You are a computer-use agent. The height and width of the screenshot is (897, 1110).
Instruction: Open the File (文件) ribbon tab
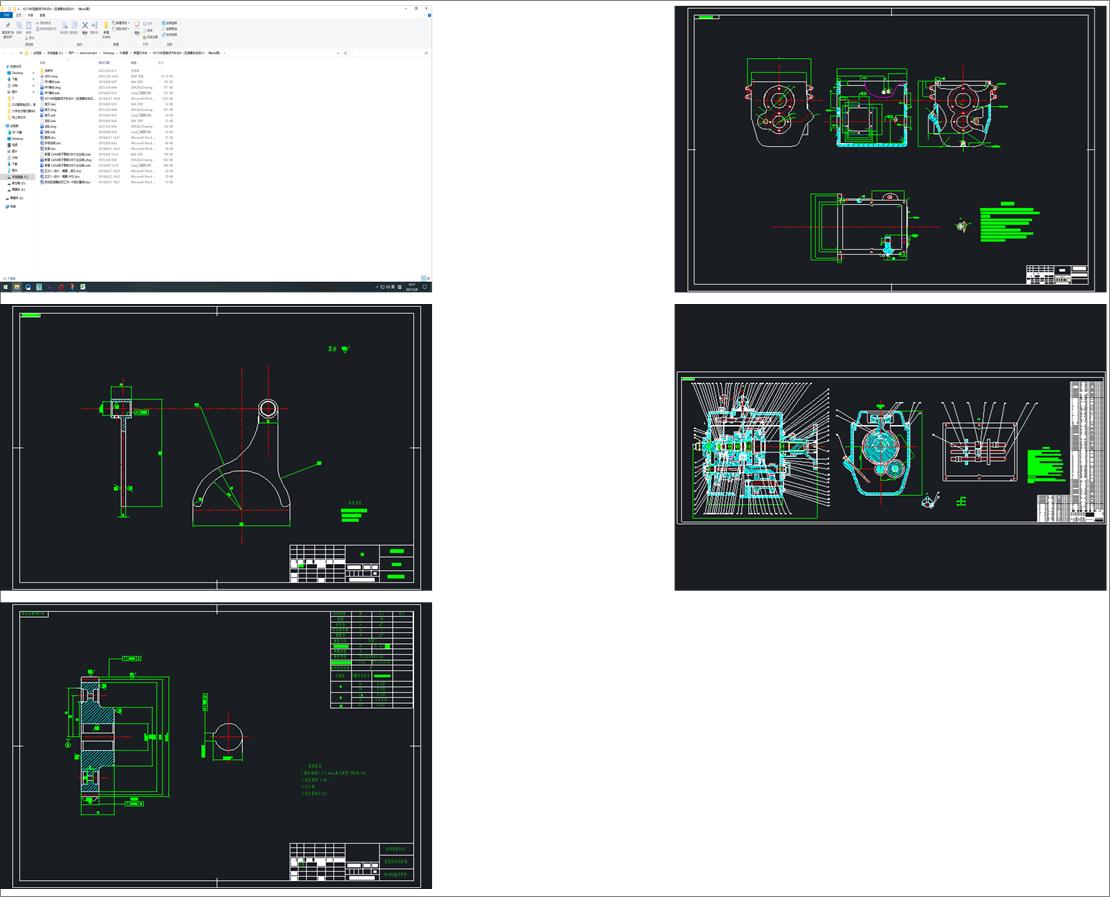6,15
